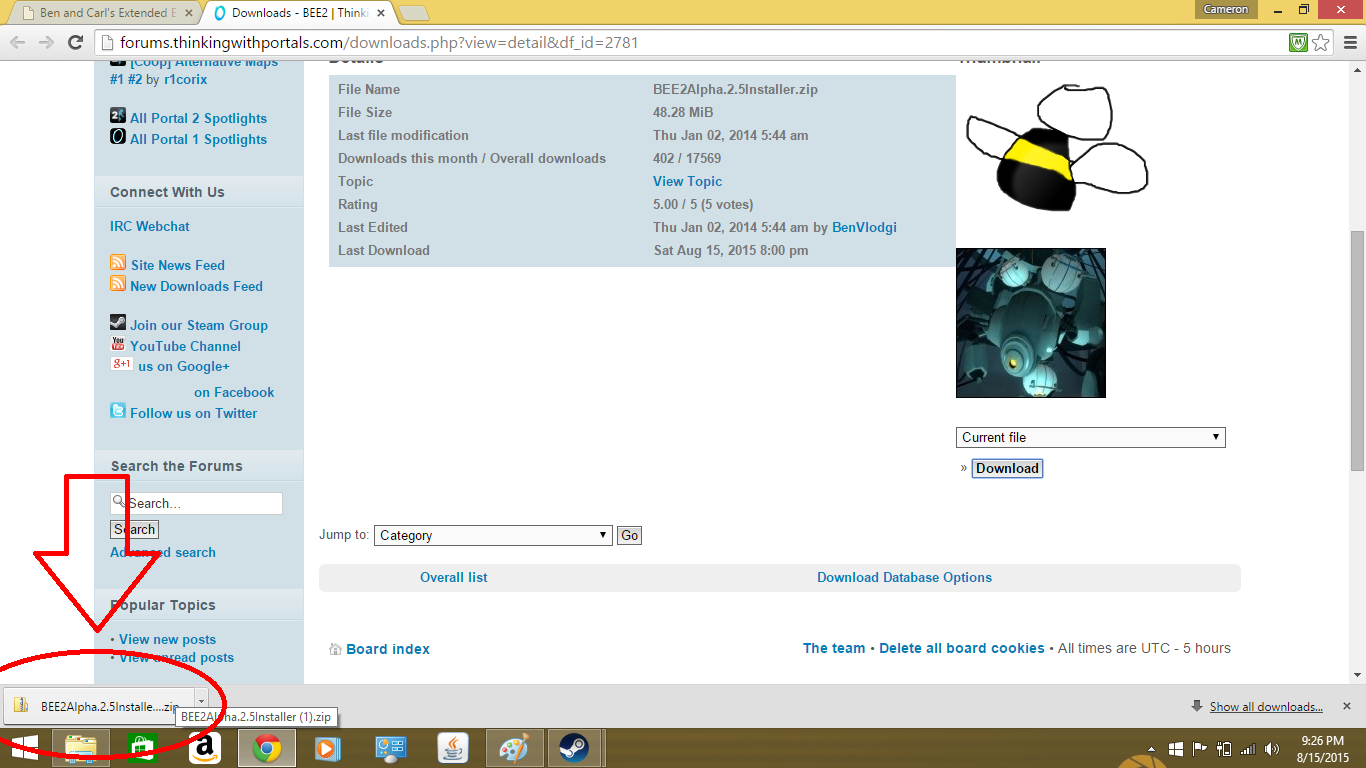Open the Windows Store taskbar icon
The image size is (1366, 768).
143,748
